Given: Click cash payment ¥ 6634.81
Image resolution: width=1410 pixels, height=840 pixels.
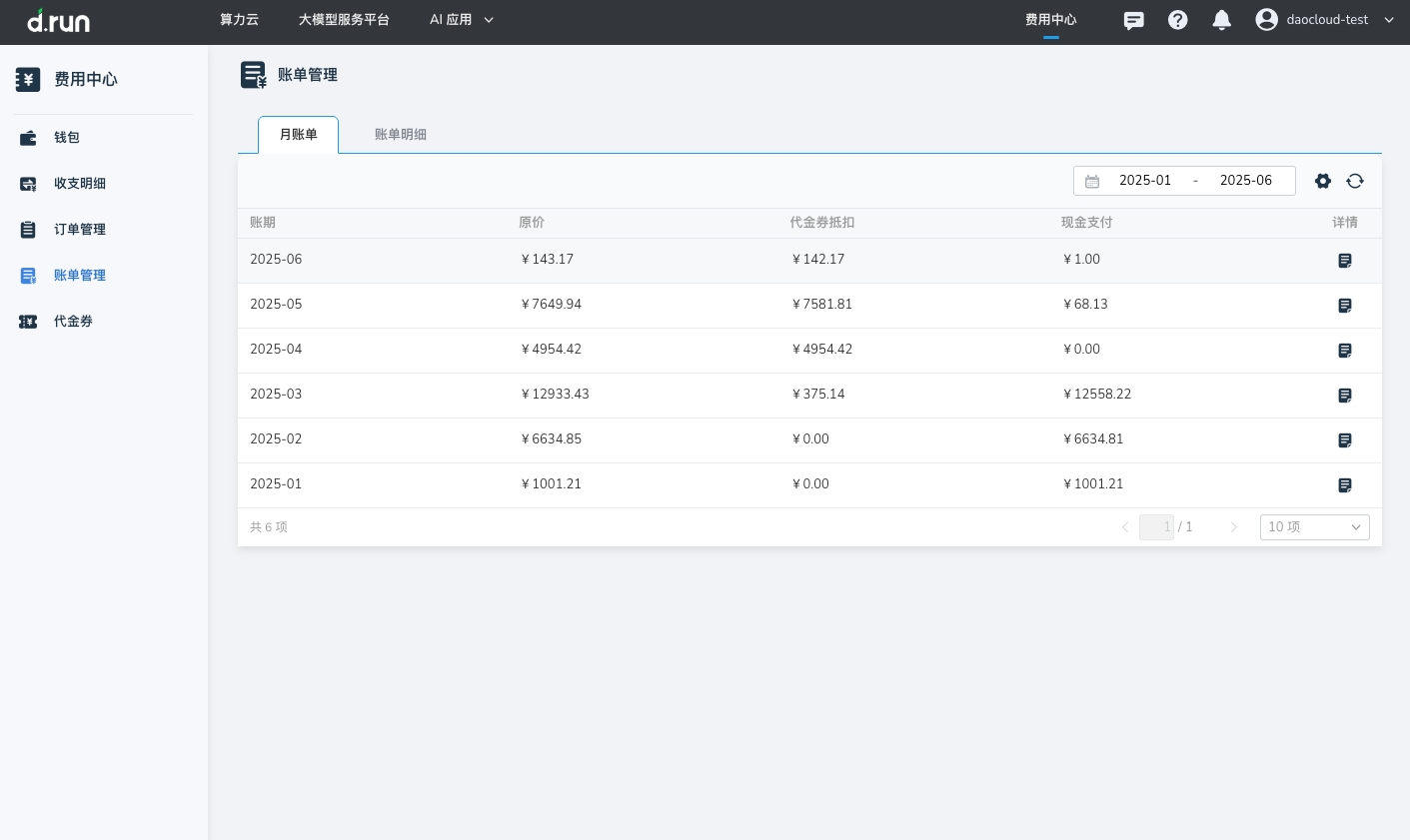Looking at the screenshot, I should coord(1093,439).
